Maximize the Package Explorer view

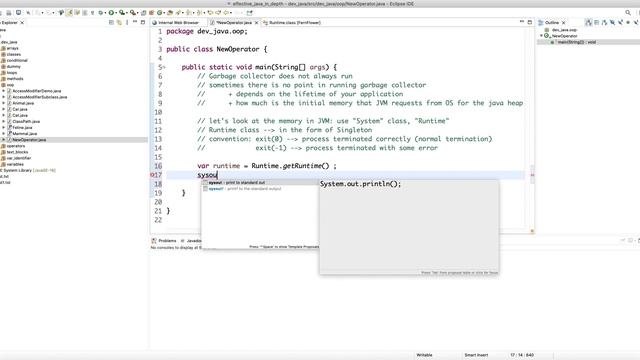coord(143,22)
